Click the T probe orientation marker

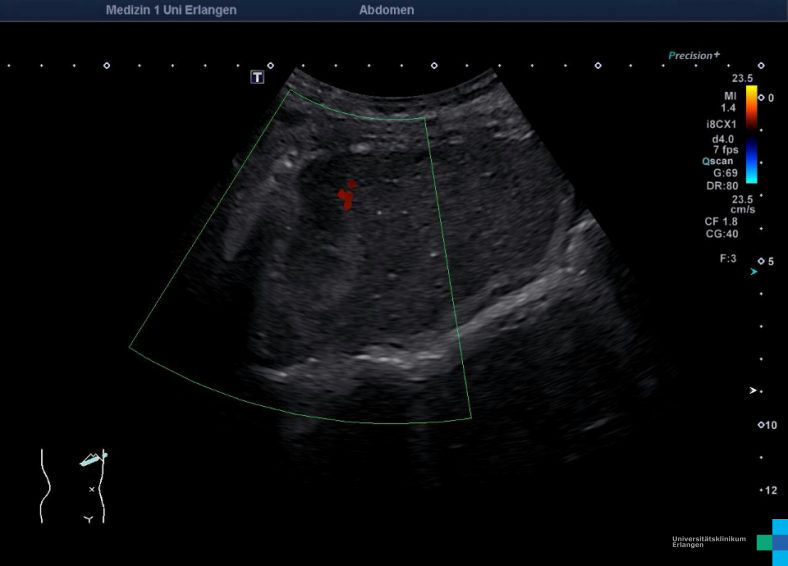point(257,77)
